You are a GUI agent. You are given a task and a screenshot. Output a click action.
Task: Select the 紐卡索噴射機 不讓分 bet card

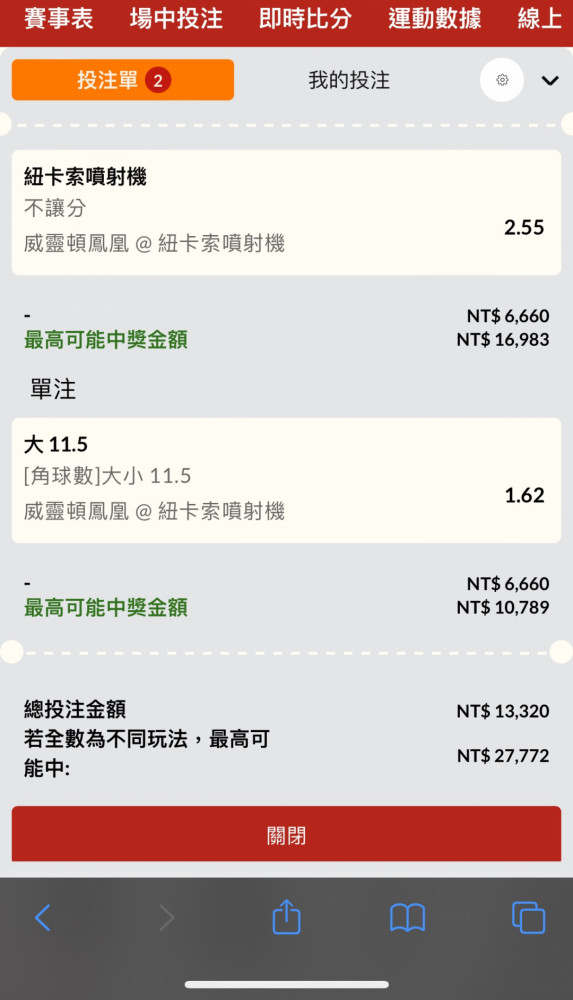click(286, 212)
